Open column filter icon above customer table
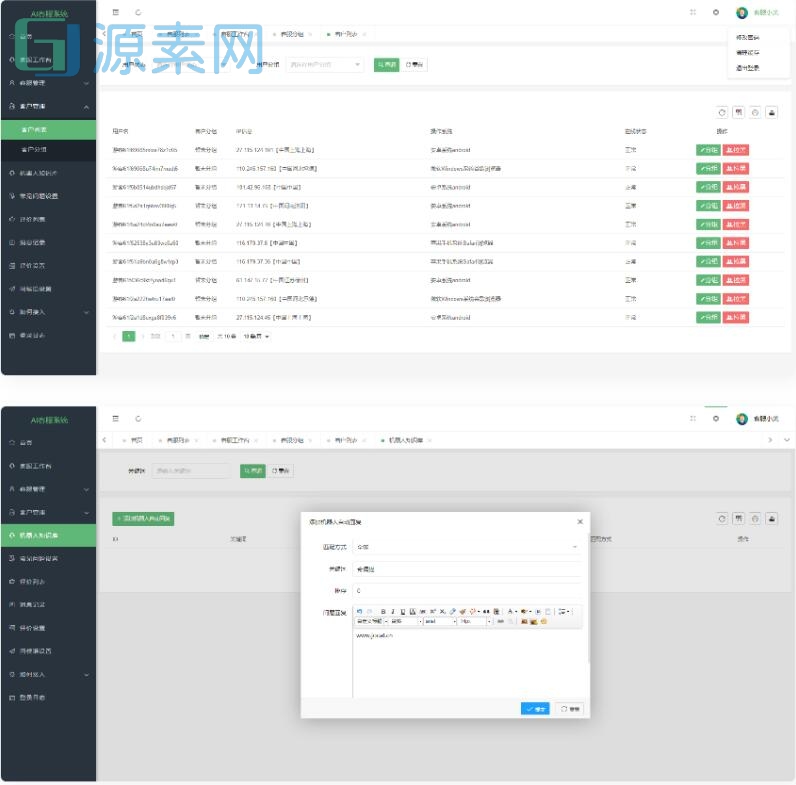 tap(739, 112)
